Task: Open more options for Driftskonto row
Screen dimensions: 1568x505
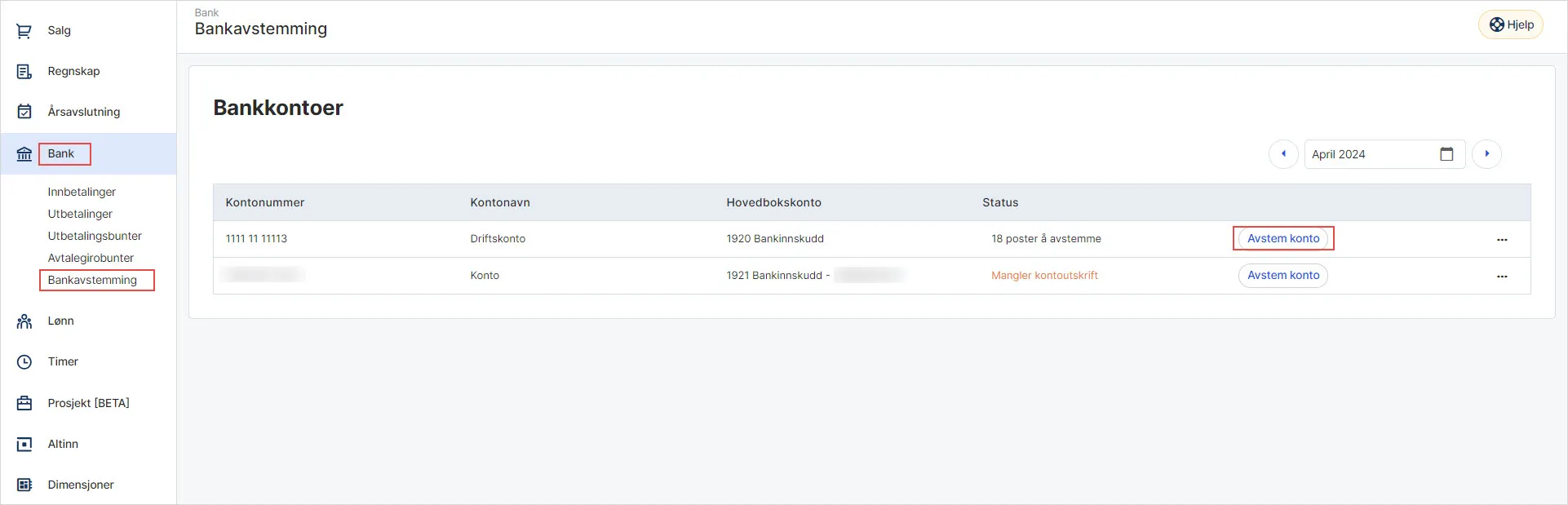Action: [1502, 240]
